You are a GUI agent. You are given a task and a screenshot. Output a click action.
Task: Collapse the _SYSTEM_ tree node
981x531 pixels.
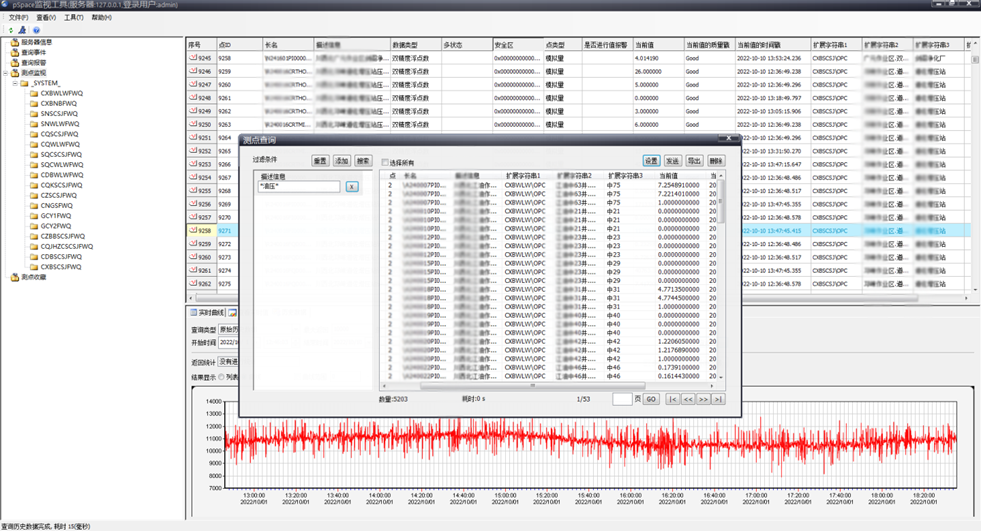pyautogui.click(x=15, y=83)
